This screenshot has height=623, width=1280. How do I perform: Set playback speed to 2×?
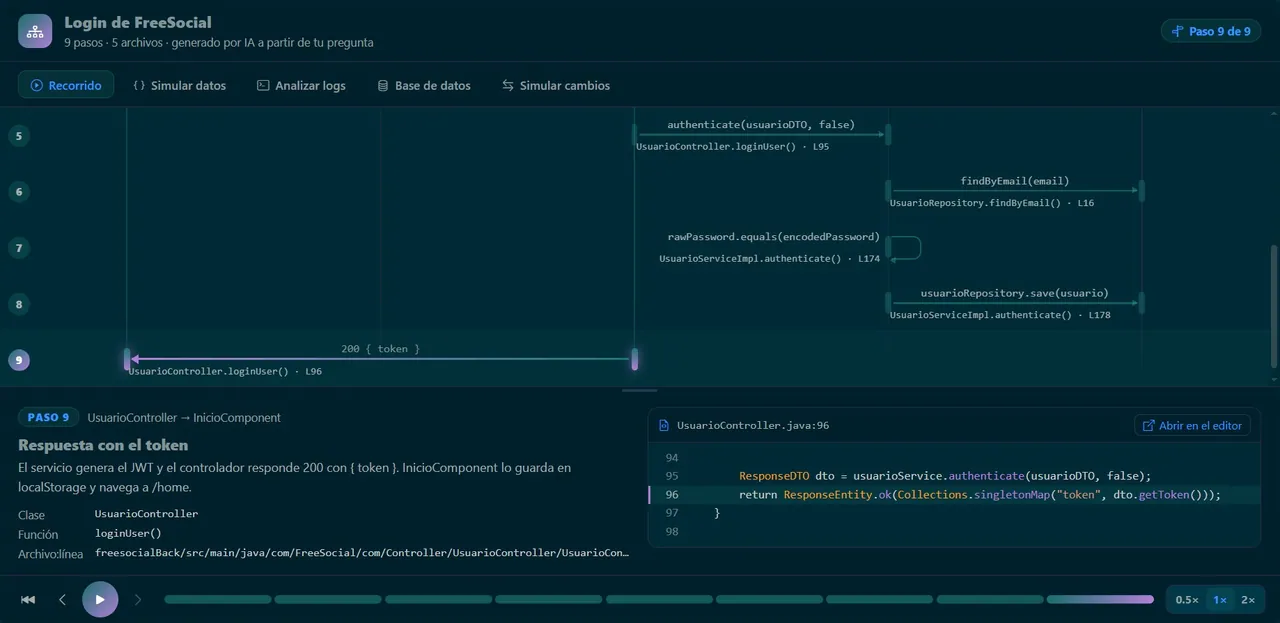1248,599
